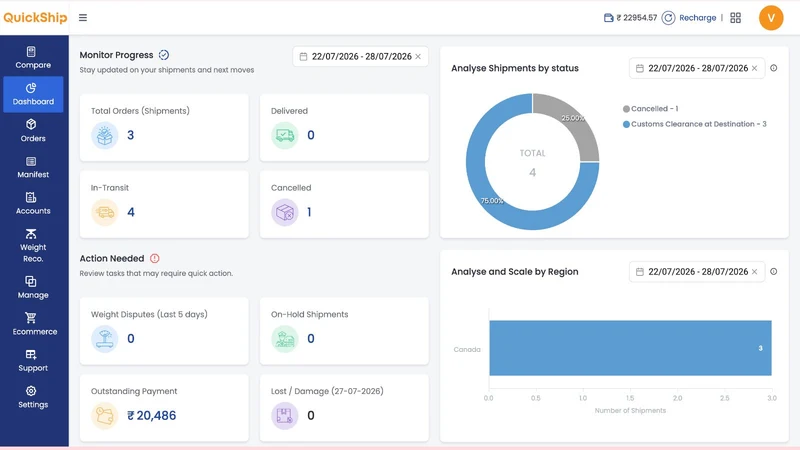Click the Cancelled count 1
Image resolution: width=800 pixels, height=450 pixels.
[x=309, y=212]
